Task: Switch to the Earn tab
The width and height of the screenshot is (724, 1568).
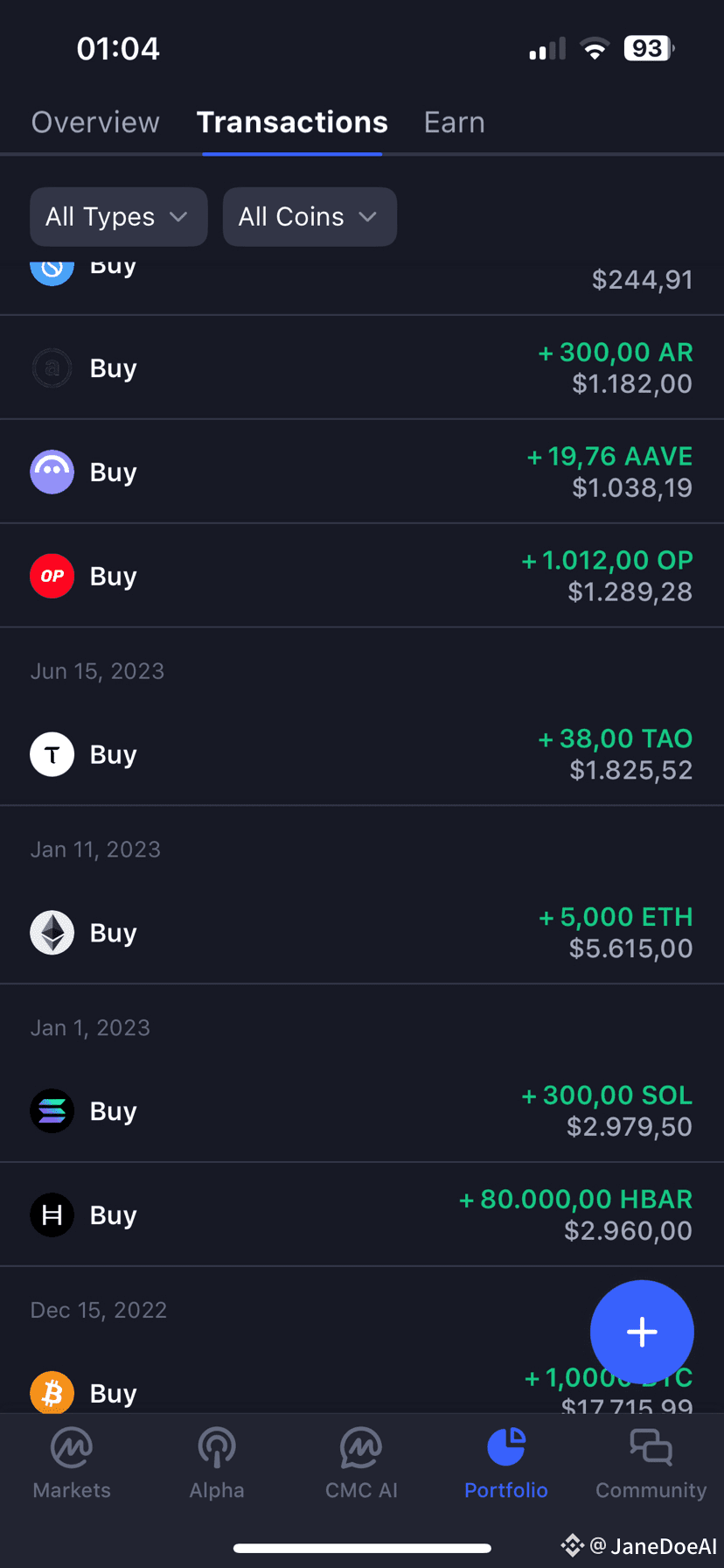Action: [x=454, y=122]
